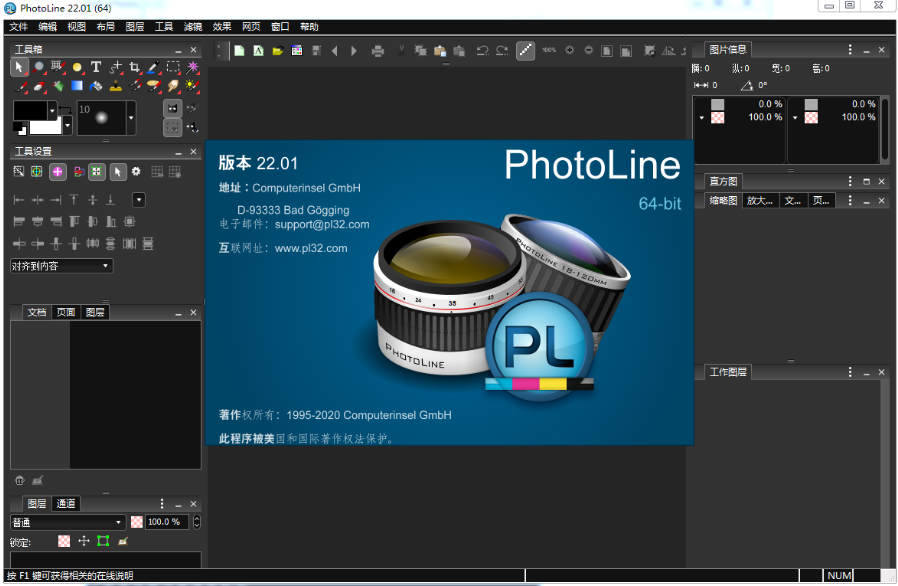Expand the 对齐到内容 dropdown

point(61,266)
